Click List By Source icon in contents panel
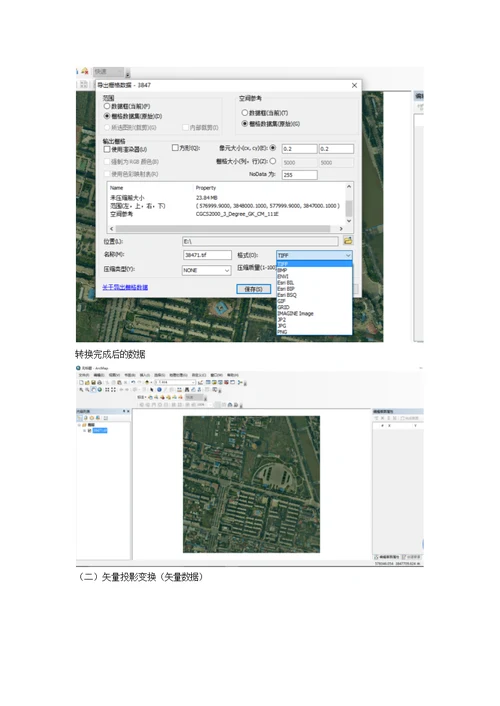The width and height of the screenshot is (500, 706). coord(86,418)
